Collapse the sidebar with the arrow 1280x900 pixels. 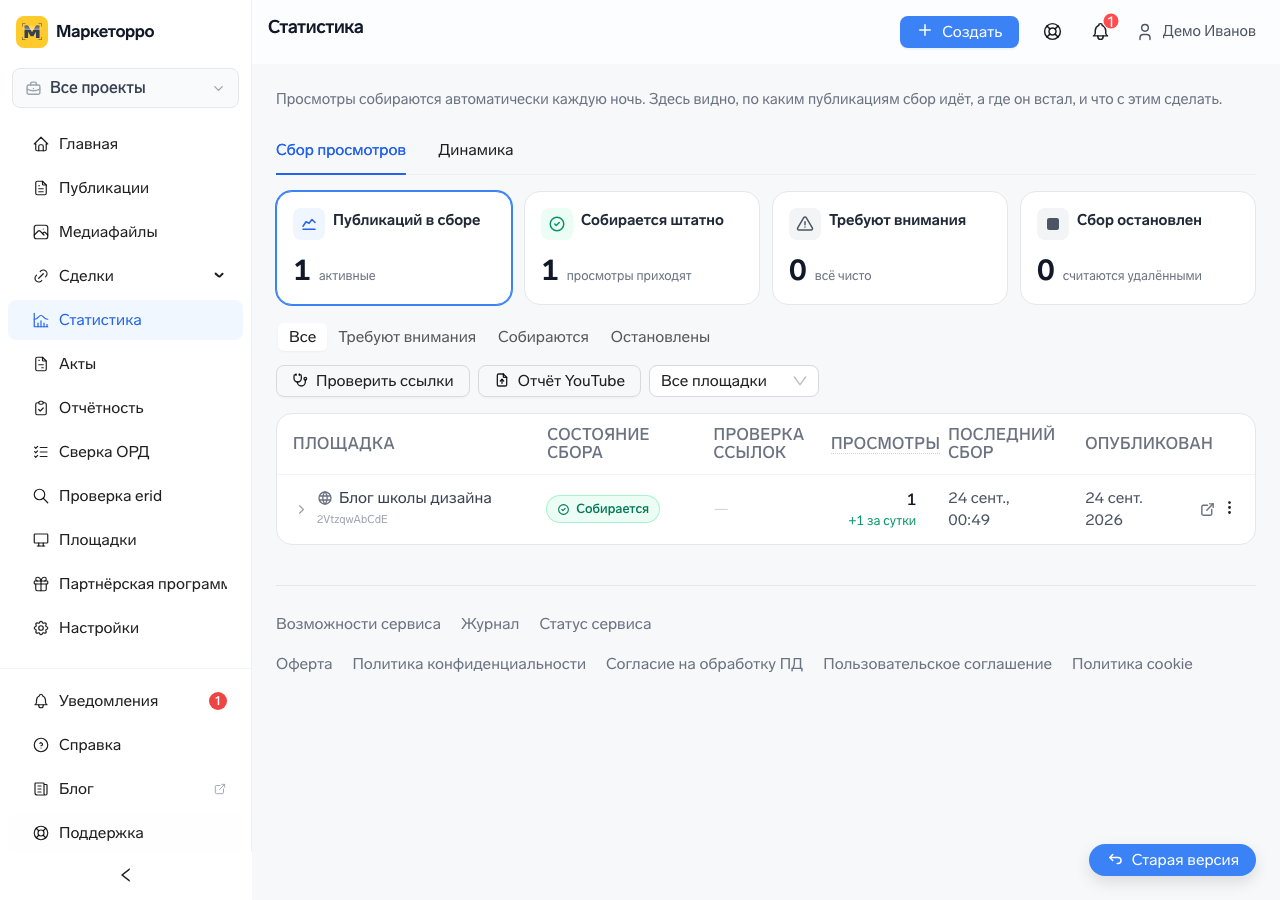tap(126, 875)
